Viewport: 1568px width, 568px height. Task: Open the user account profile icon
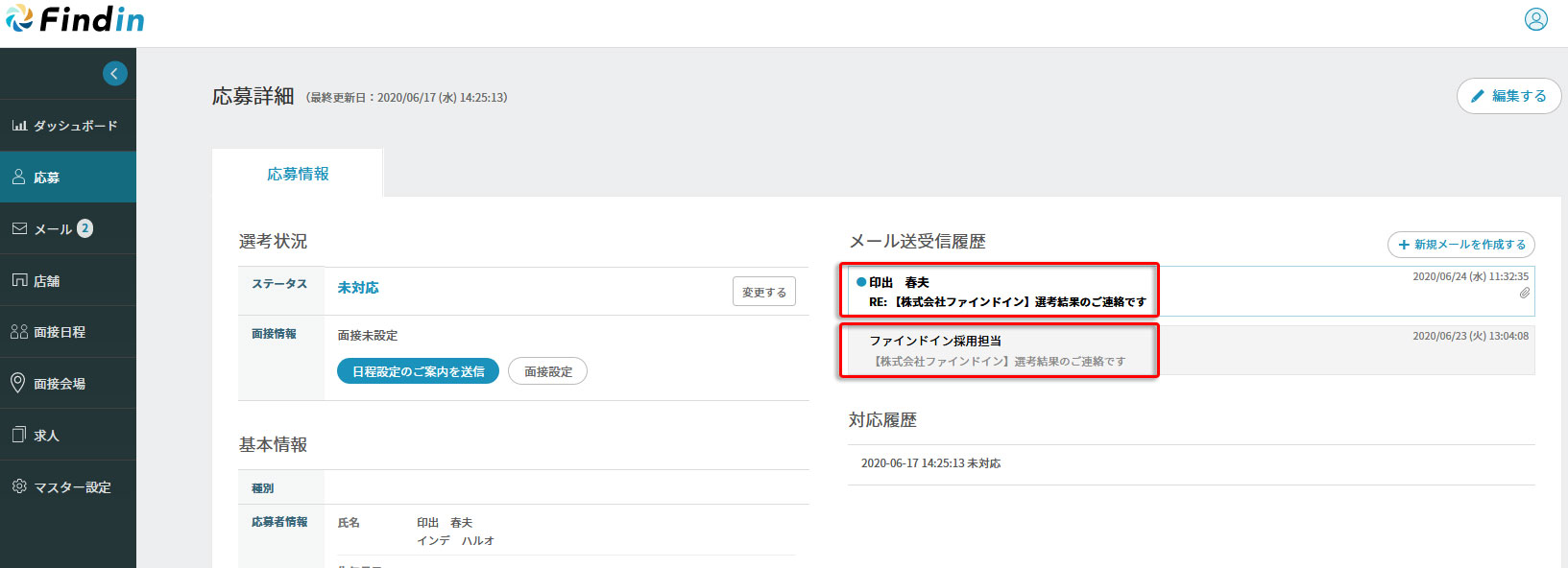[1535, 19]
